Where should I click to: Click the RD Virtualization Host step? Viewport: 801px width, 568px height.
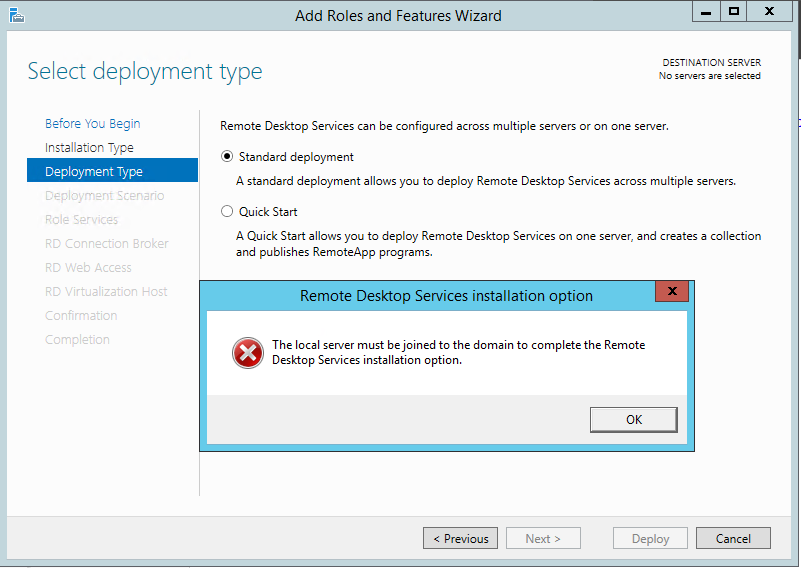pyautogui.click(x=106, y=292)
